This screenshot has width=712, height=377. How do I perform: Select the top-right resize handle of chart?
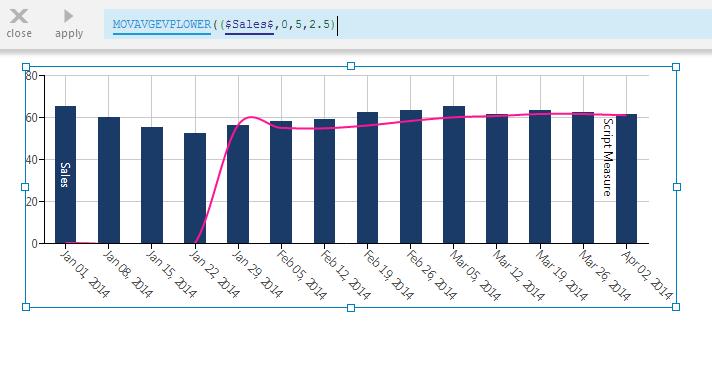pyautogui.click(x=676, y=67)
